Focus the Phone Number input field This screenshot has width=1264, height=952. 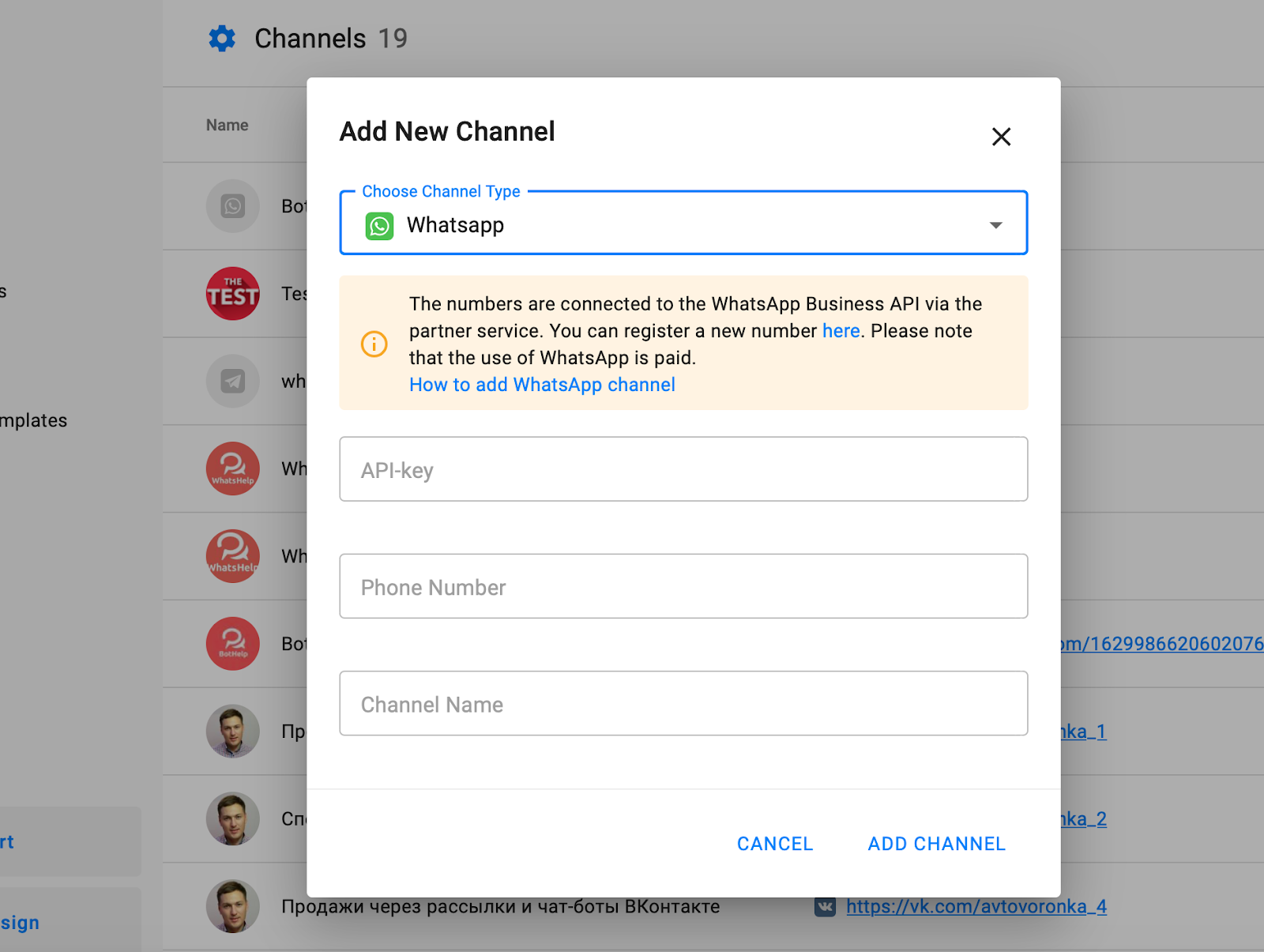683,586
